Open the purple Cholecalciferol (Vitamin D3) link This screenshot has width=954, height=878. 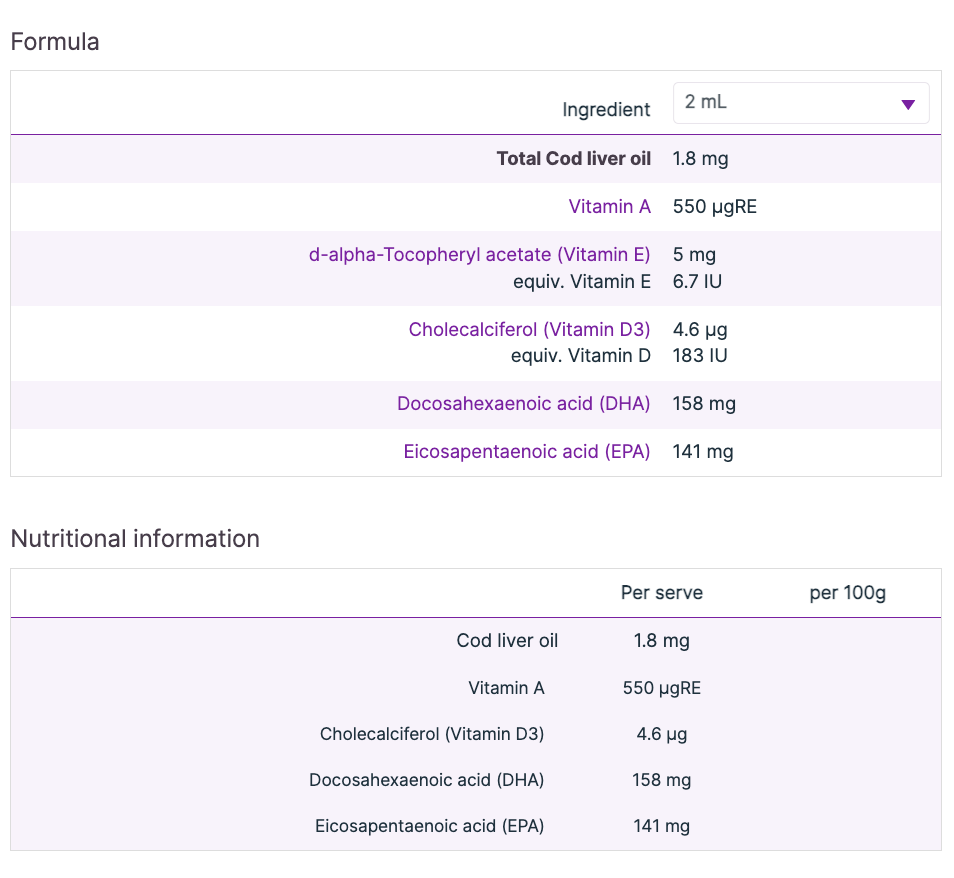click(x=529, y=329)
